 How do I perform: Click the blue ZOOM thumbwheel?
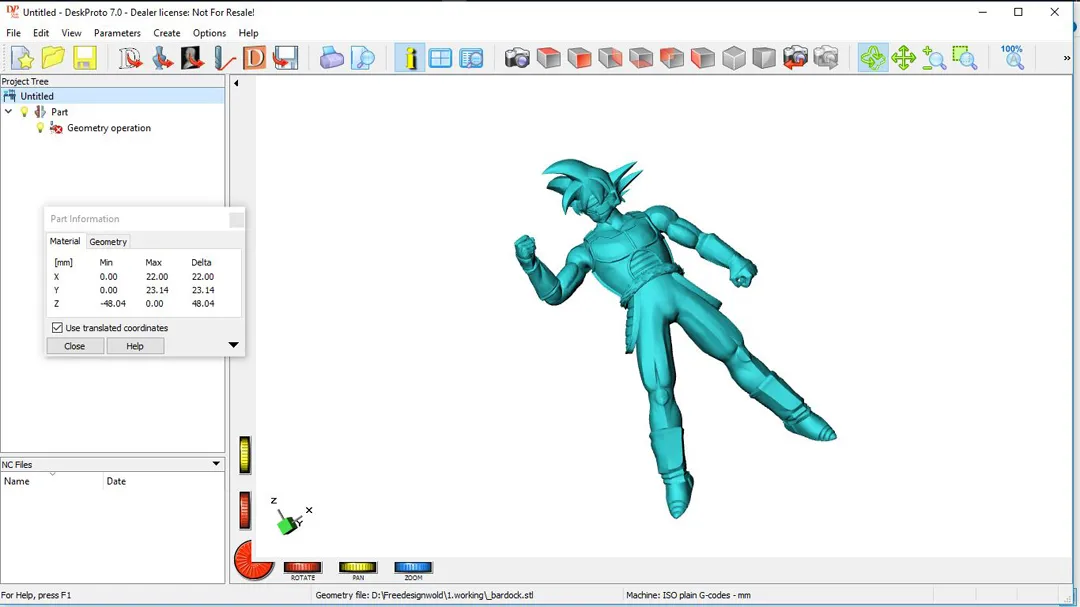point(413,567)
